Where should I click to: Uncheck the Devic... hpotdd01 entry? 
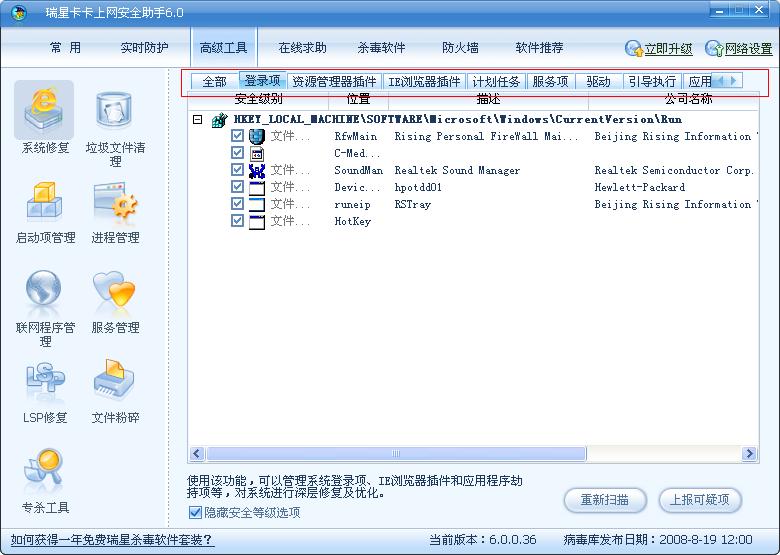tap(237, 186)
